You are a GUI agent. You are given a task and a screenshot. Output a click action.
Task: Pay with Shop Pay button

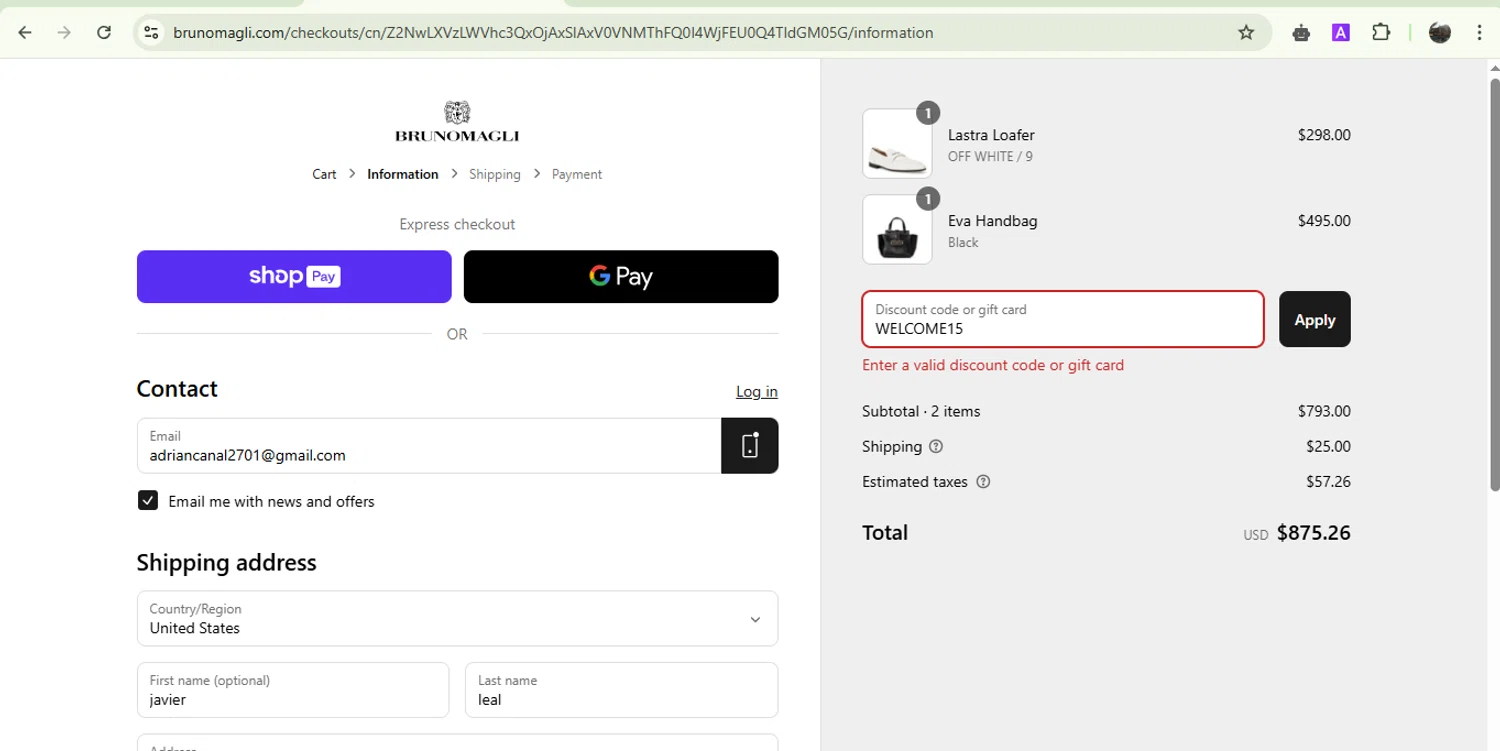click(x=294, y=276)
